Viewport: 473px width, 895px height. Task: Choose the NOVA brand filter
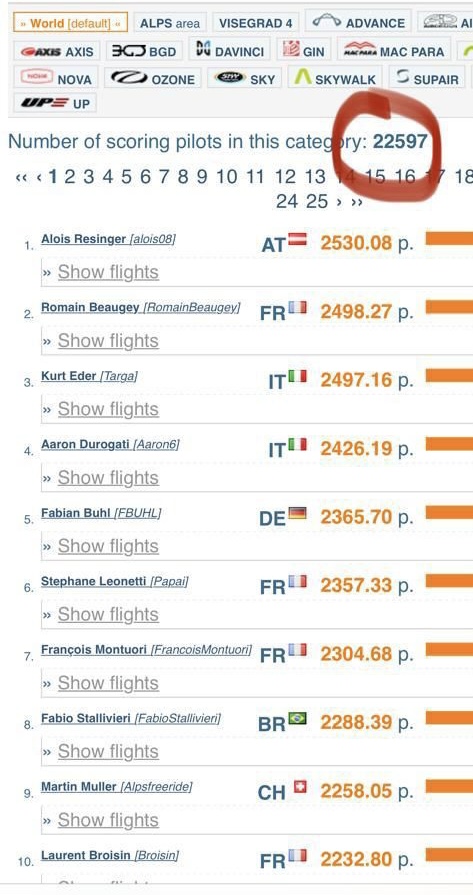tap(56, 78)
